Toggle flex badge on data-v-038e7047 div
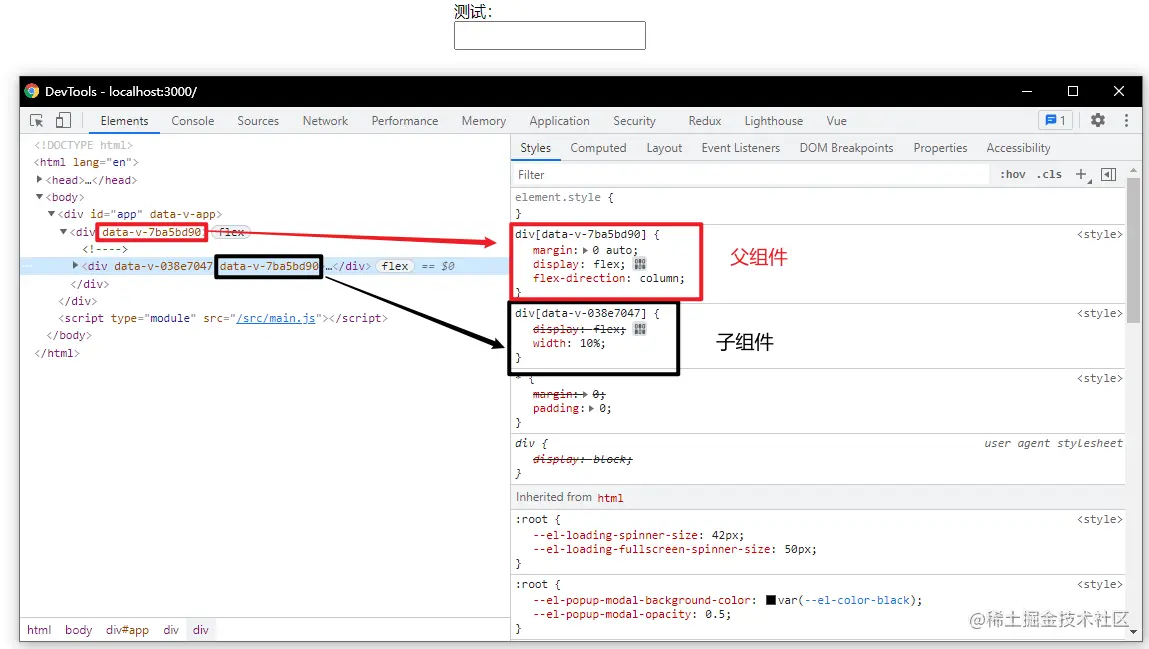The height and width of the screenshot is (649, 1149). point(395,266)
